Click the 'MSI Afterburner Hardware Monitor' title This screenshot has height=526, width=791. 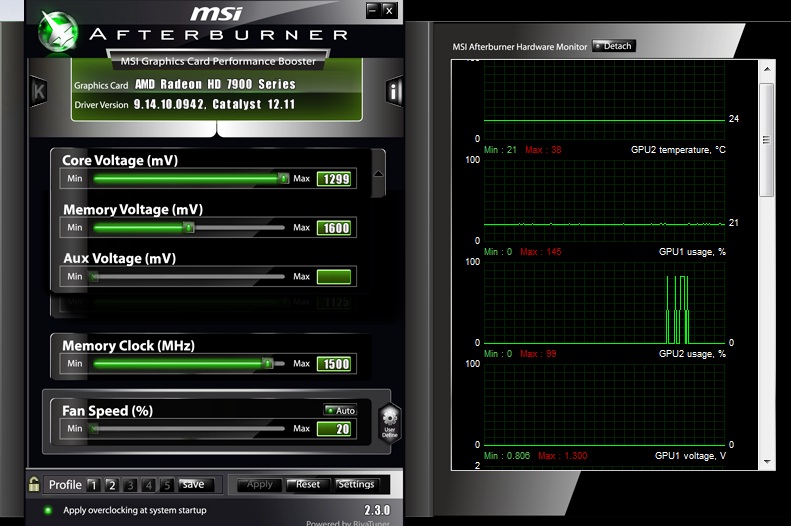[520, 47]
